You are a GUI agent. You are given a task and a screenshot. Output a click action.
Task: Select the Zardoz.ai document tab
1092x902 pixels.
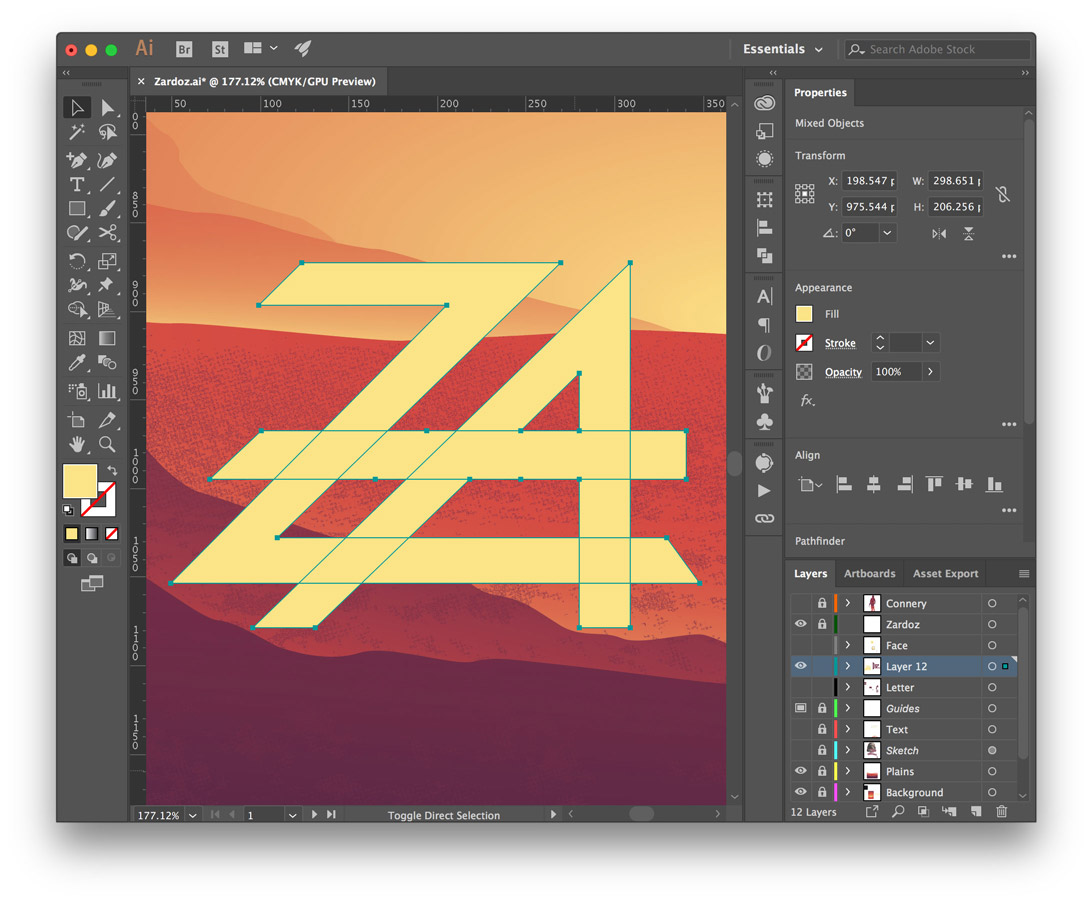(x=264, y=81)
